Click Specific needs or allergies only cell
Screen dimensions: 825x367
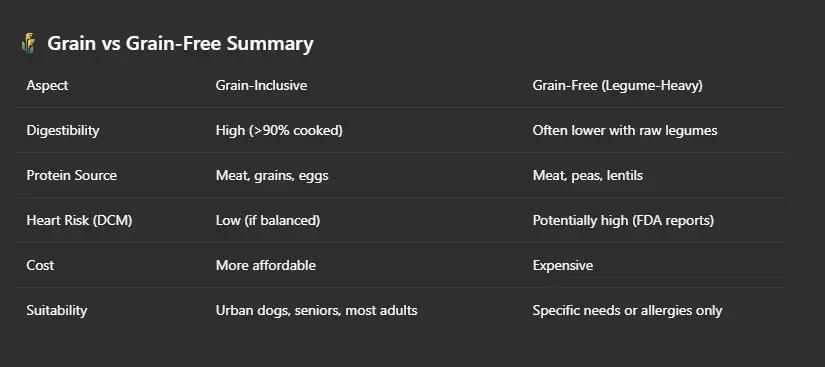627,310
